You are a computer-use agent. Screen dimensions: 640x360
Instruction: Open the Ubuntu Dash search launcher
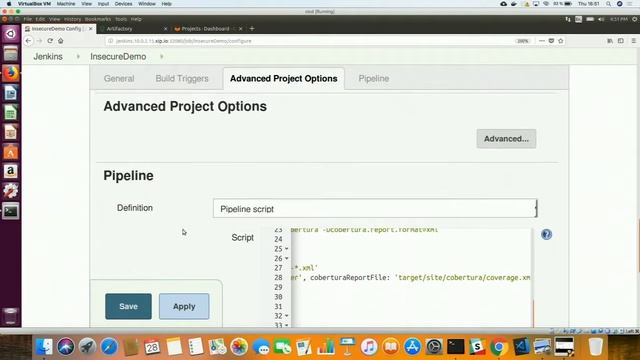click(x=11, y=34)
